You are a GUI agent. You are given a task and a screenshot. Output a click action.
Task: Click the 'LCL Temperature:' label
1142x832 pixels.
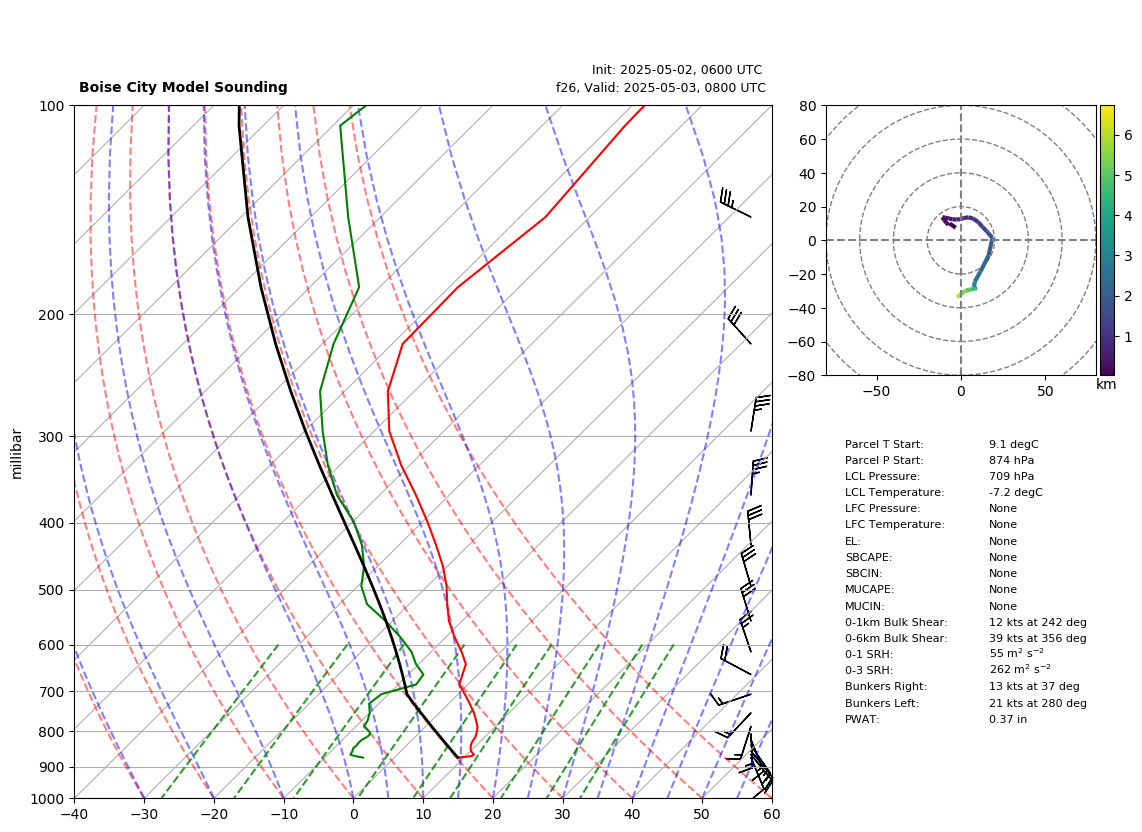[x=894, y=492]
